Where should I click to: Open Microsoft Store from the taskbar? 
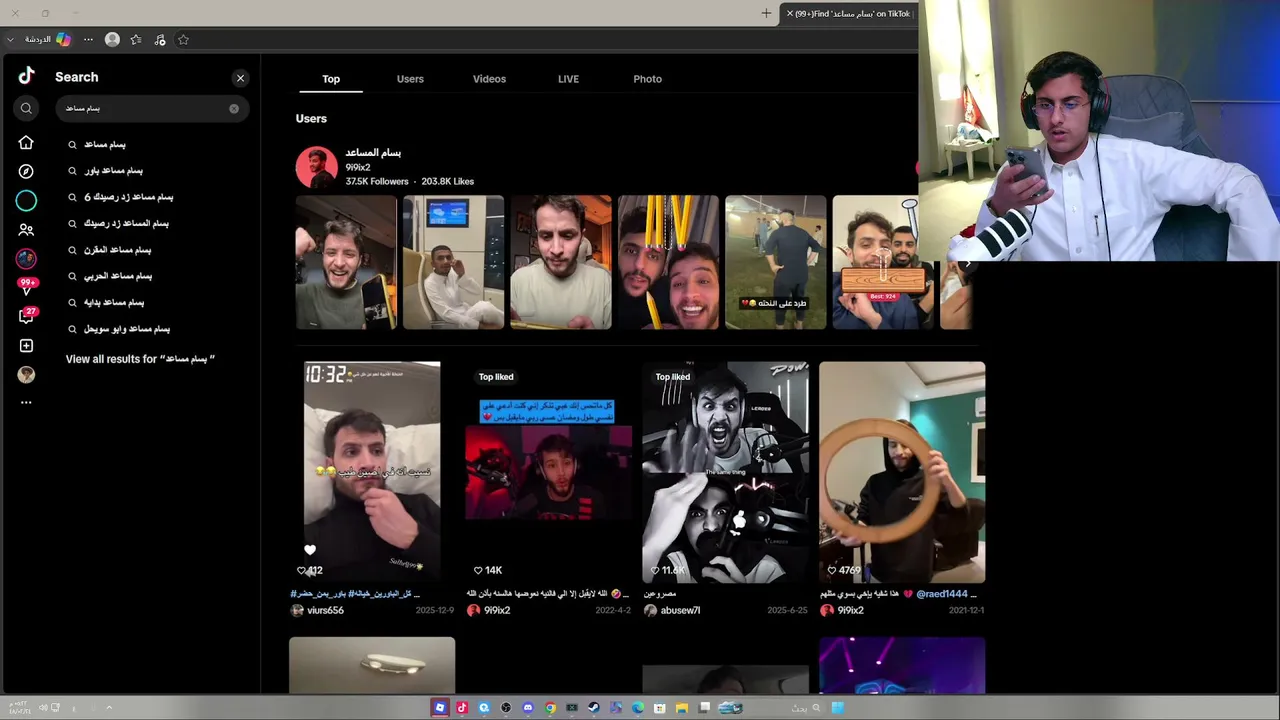[x=660, y=708]
